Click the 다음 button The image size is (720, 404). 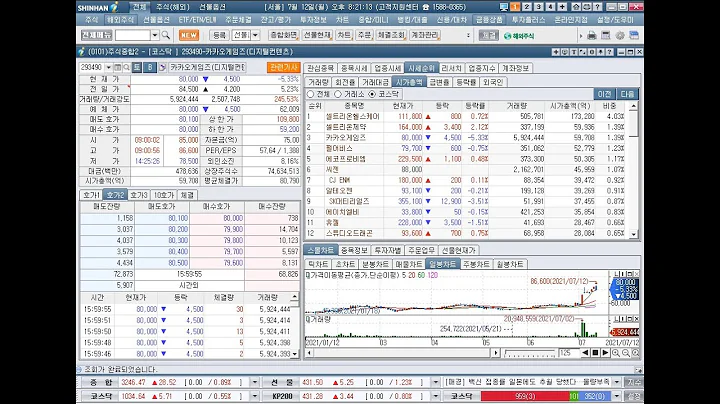point(627,94)
